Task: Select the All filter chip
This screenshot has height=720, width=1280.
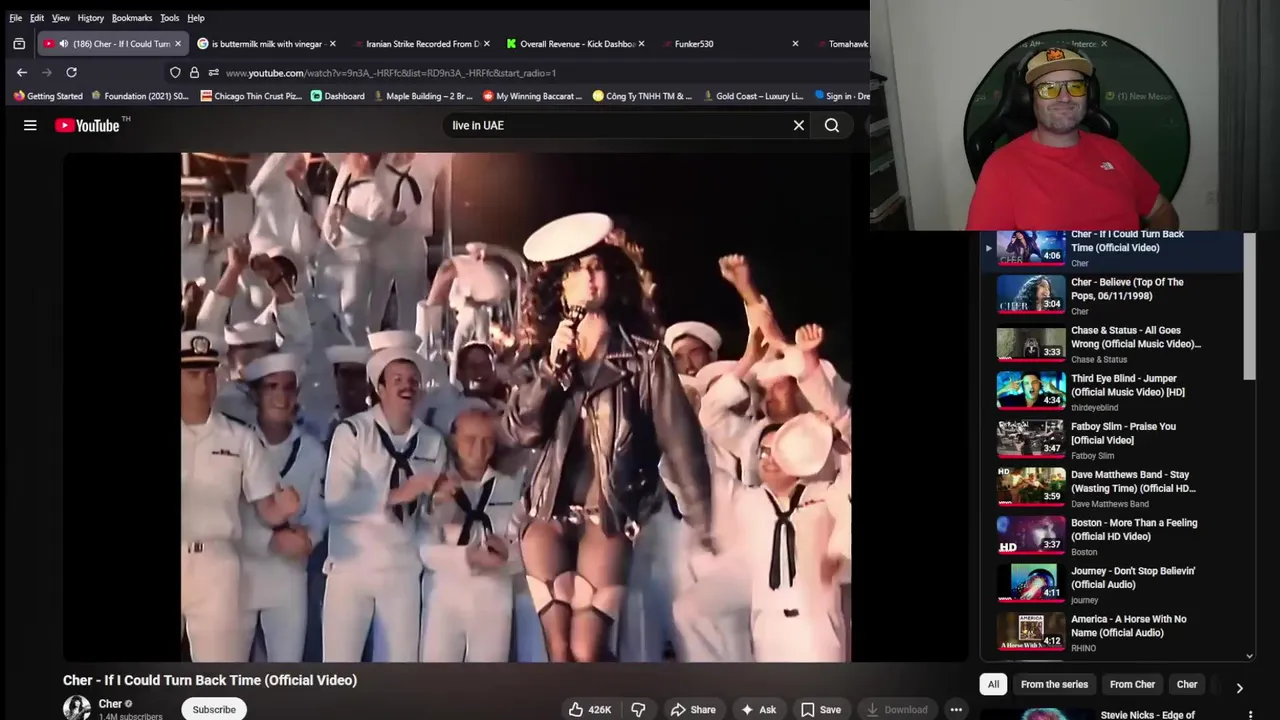Action: point(993,684)
